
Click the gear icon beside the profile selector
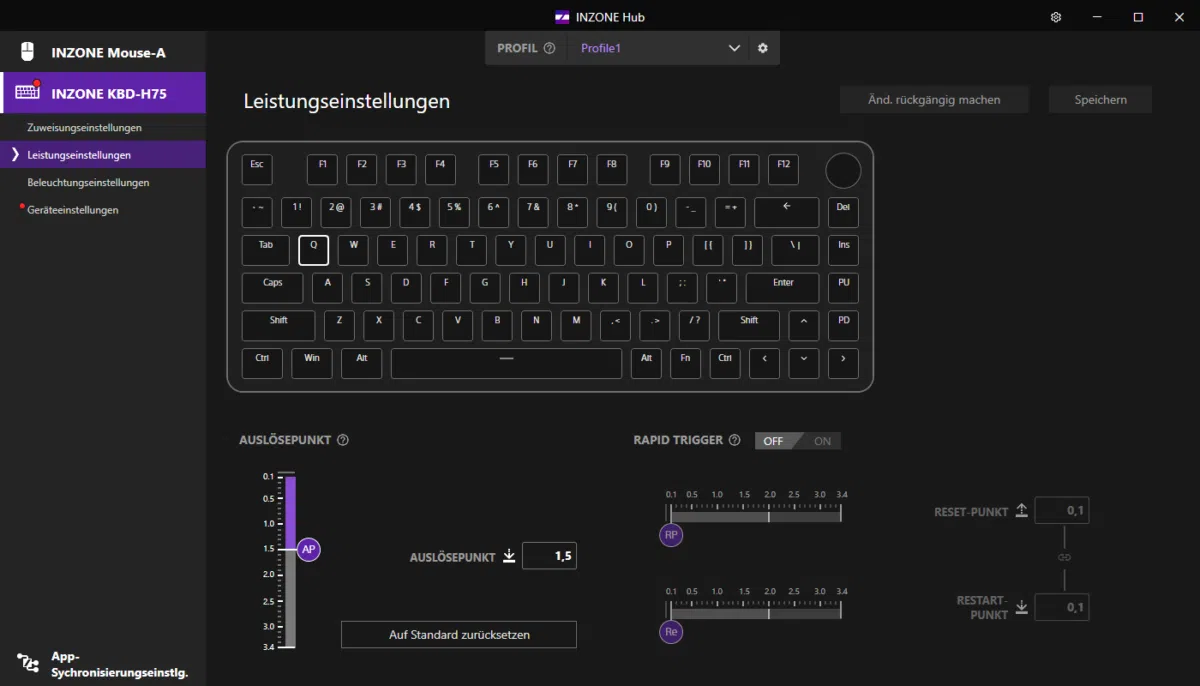pyautogui.click(x=763, y=47)
